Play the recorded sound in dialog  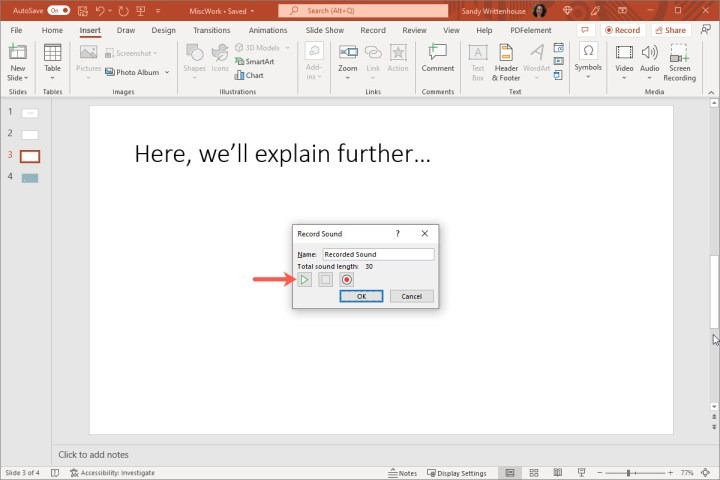click(304, 279)
